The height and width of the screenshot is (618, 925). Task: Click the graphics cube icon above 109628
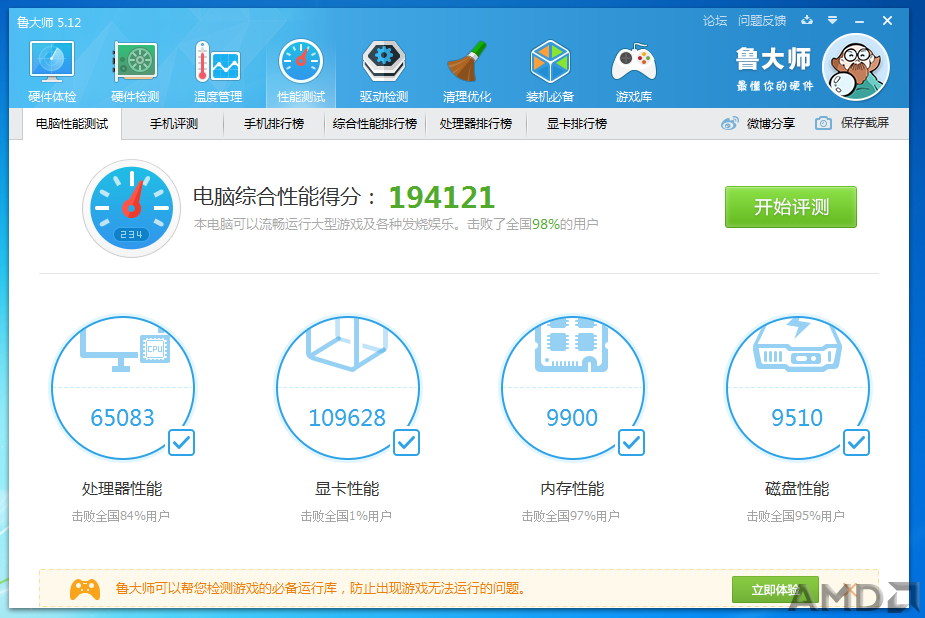pos(347,344)
